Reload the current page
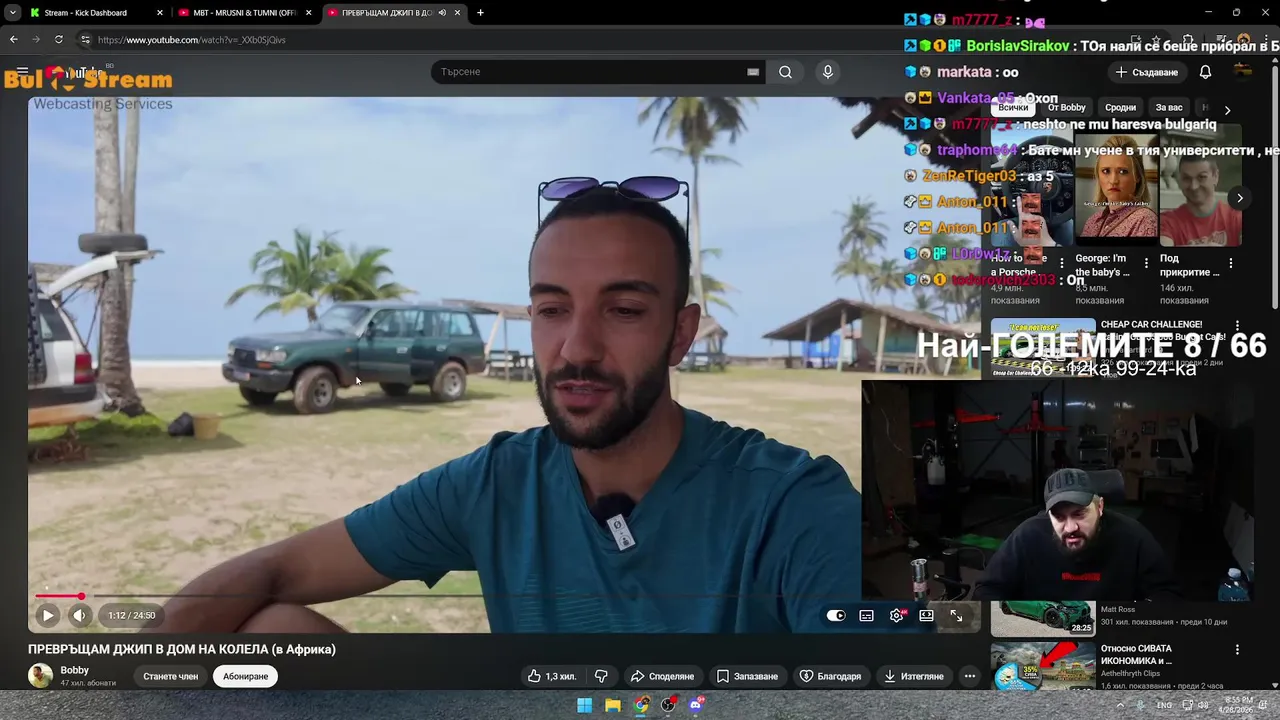The image size is (1280, 720). point(59,40)
